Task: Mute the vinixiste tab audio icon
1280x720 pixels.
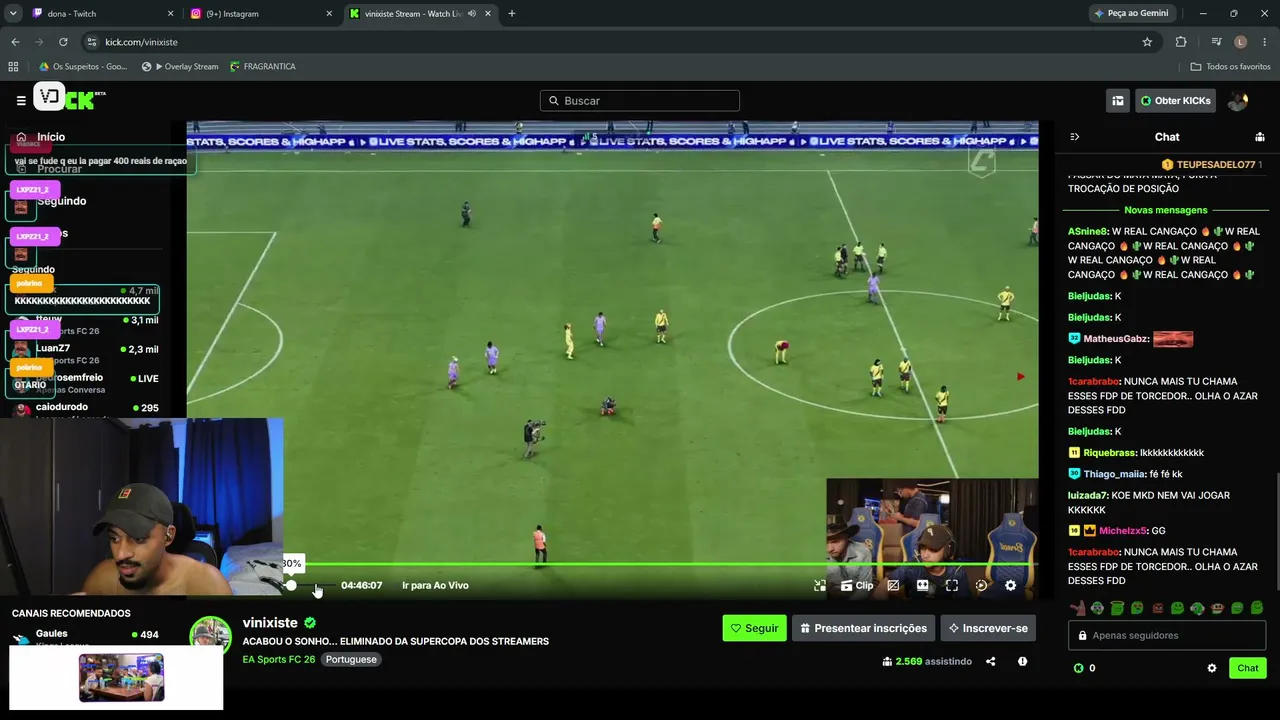Action: 472,14
